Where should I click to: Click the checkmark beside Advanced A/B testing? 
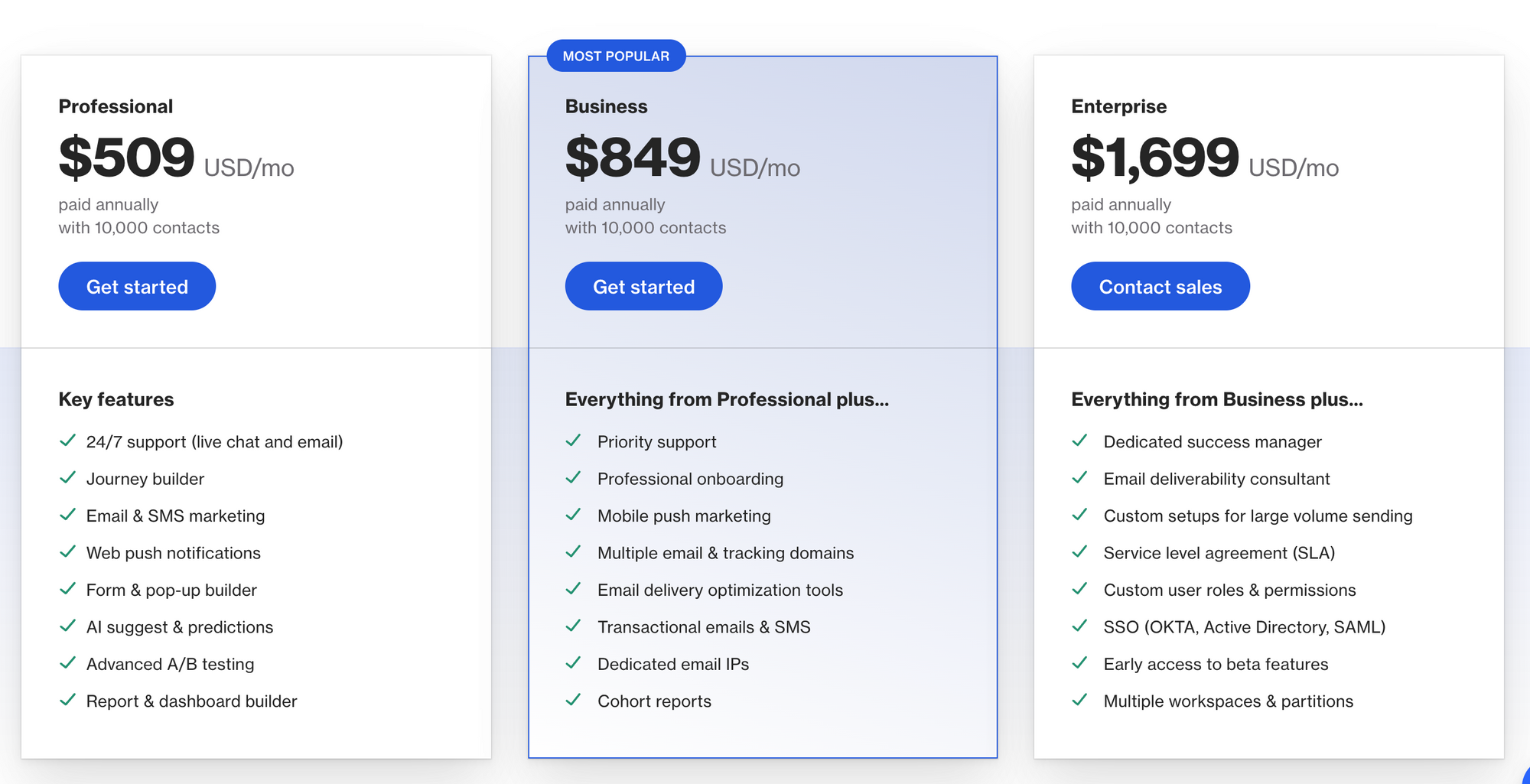(67, 663)
